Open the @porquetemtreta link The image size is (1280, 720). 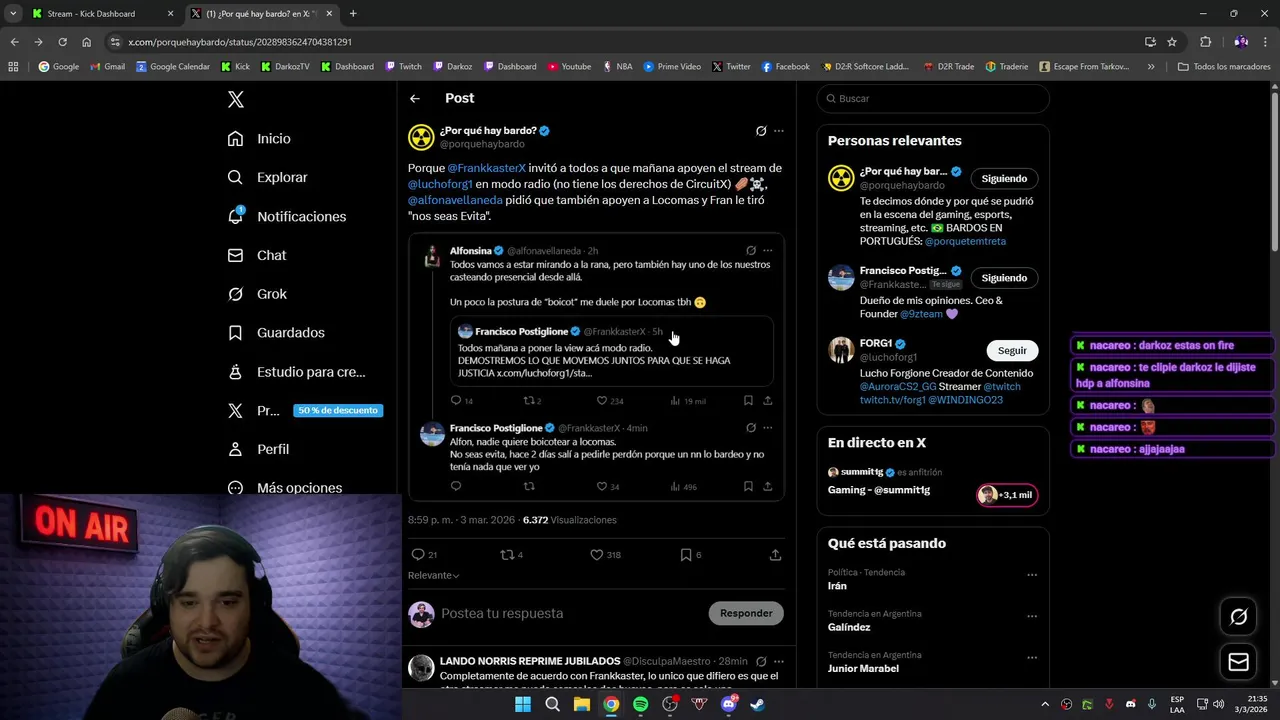(965, 242)
